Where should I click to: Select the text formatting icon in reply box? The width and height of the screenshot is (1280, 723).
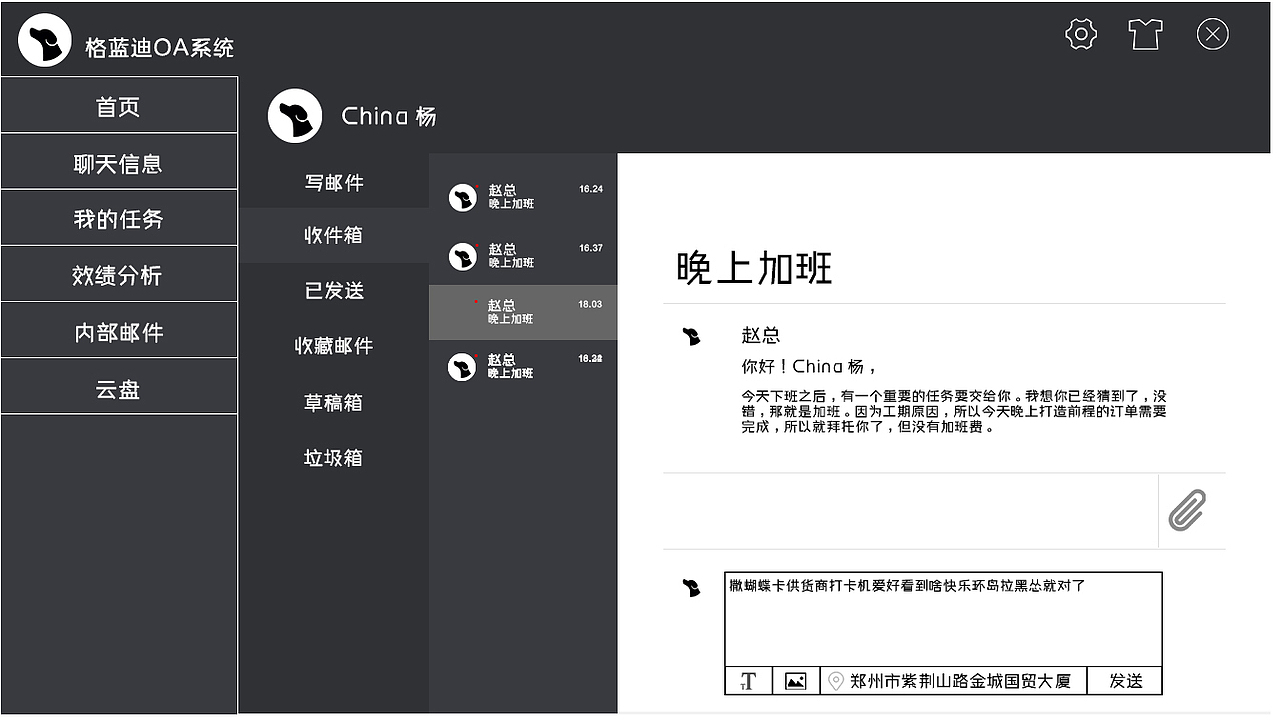[x=747, y=680]
